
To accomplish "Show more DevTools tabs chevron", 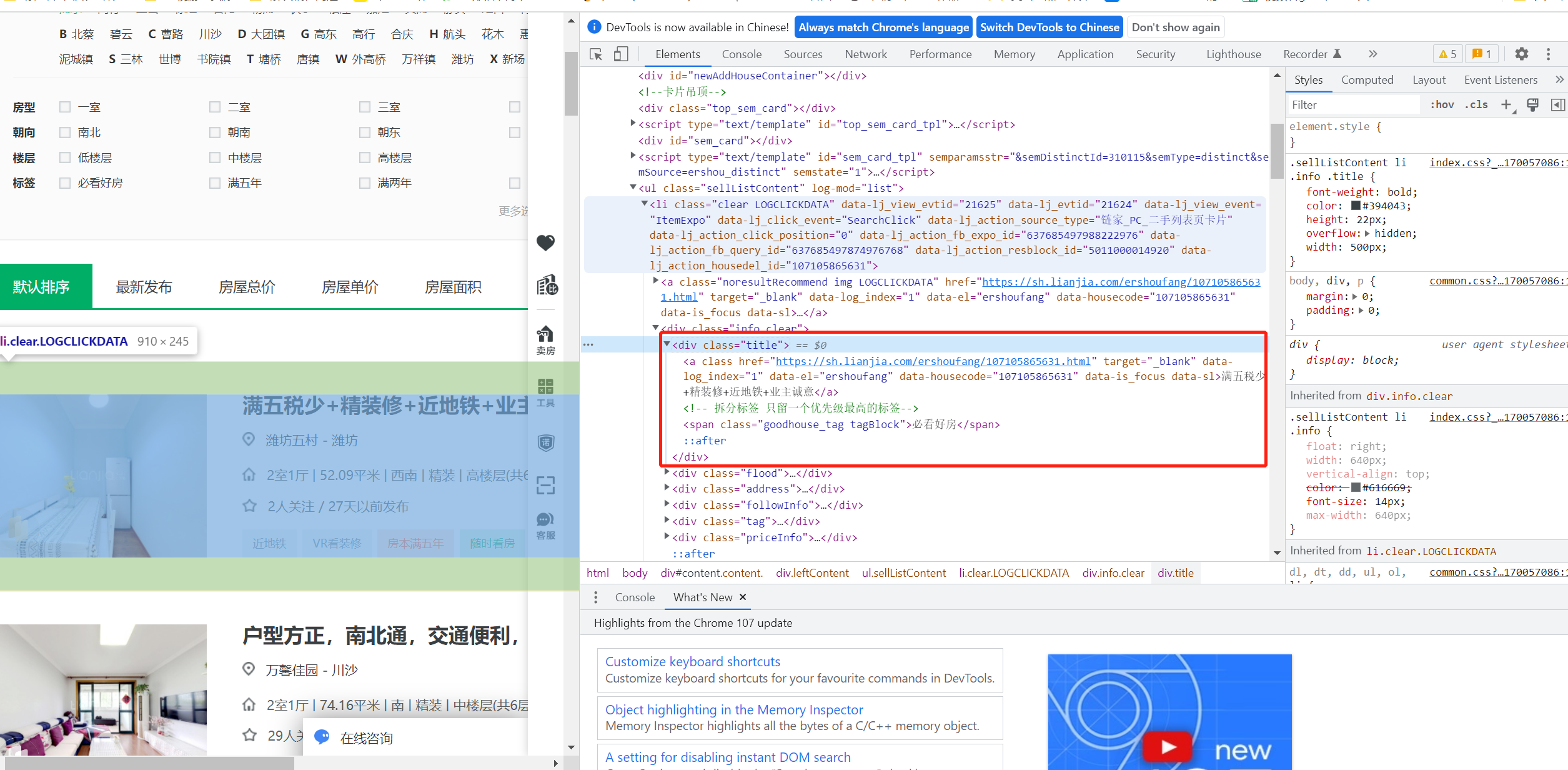I will [x=1372, y=54].
